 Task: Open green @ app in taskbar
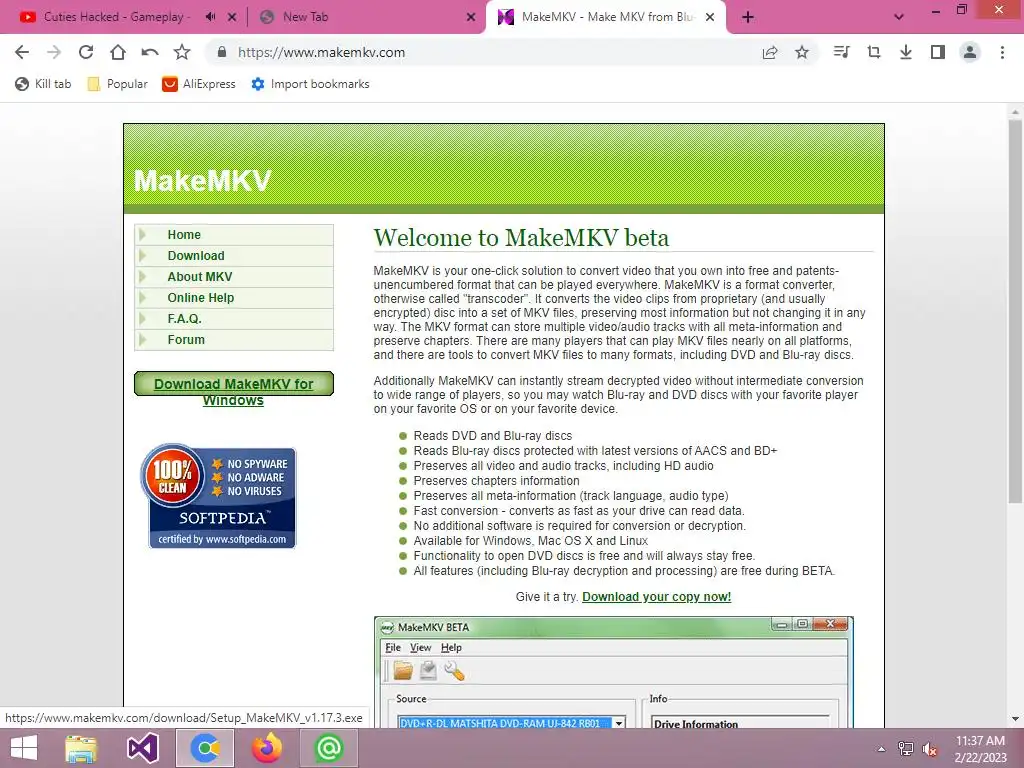click(x=328, y=748)
